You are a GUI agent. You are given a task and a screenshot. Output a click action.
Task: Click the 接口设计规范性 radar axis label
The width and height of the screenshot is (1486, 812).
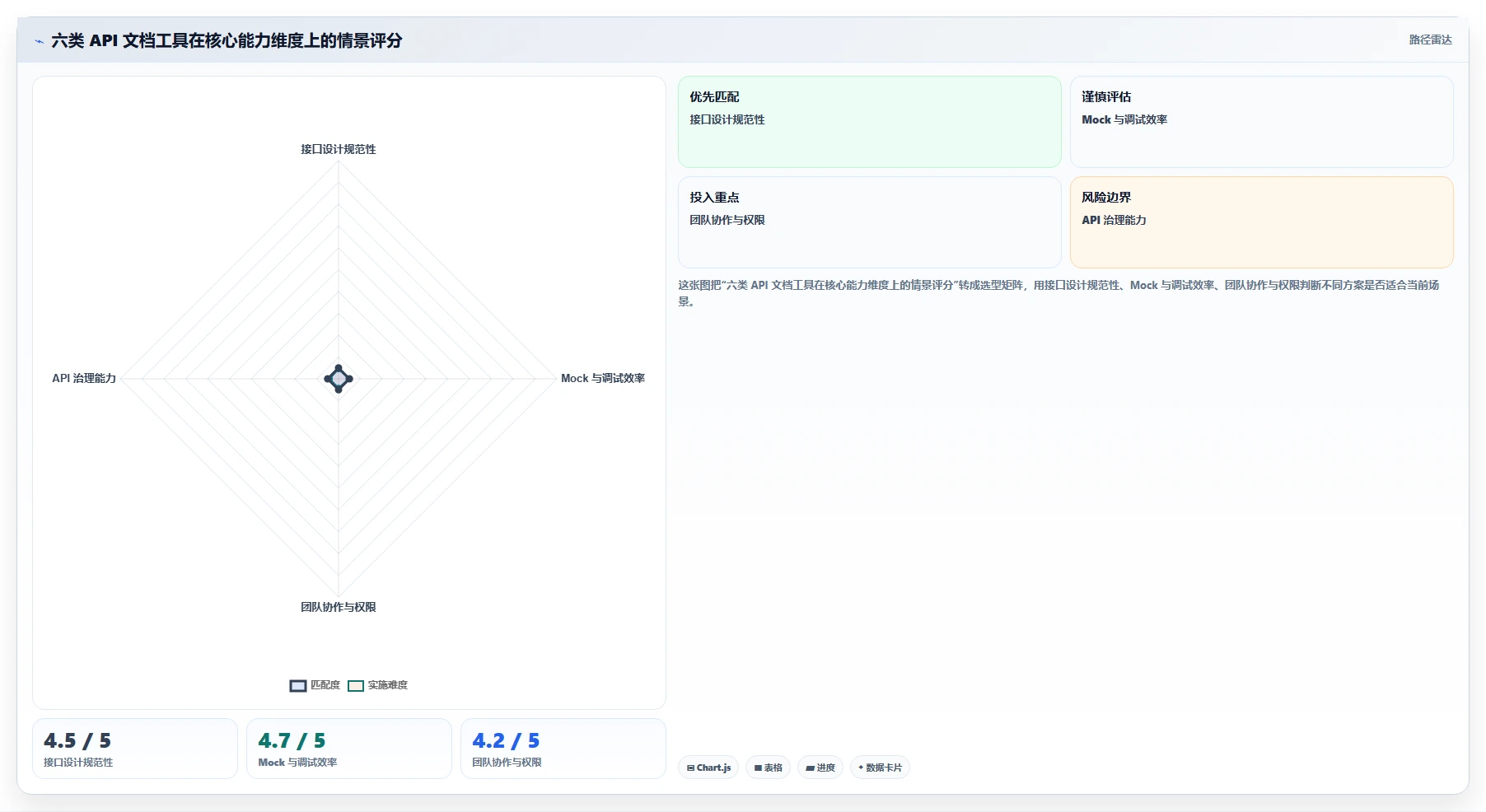pos(339,149)
